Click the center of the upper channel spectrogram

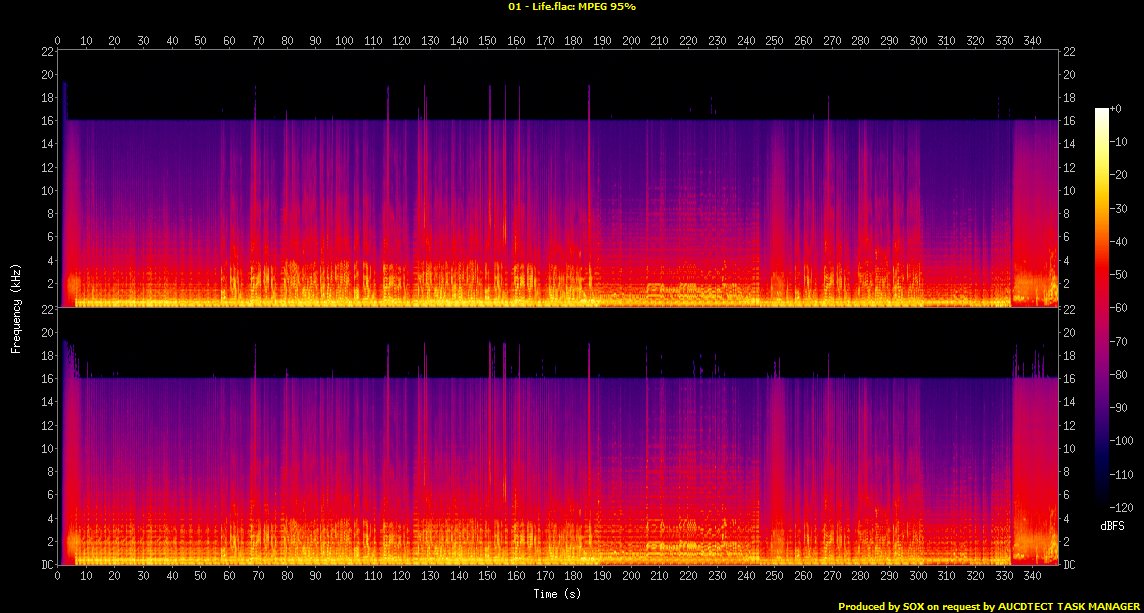(x=559, y=179)
